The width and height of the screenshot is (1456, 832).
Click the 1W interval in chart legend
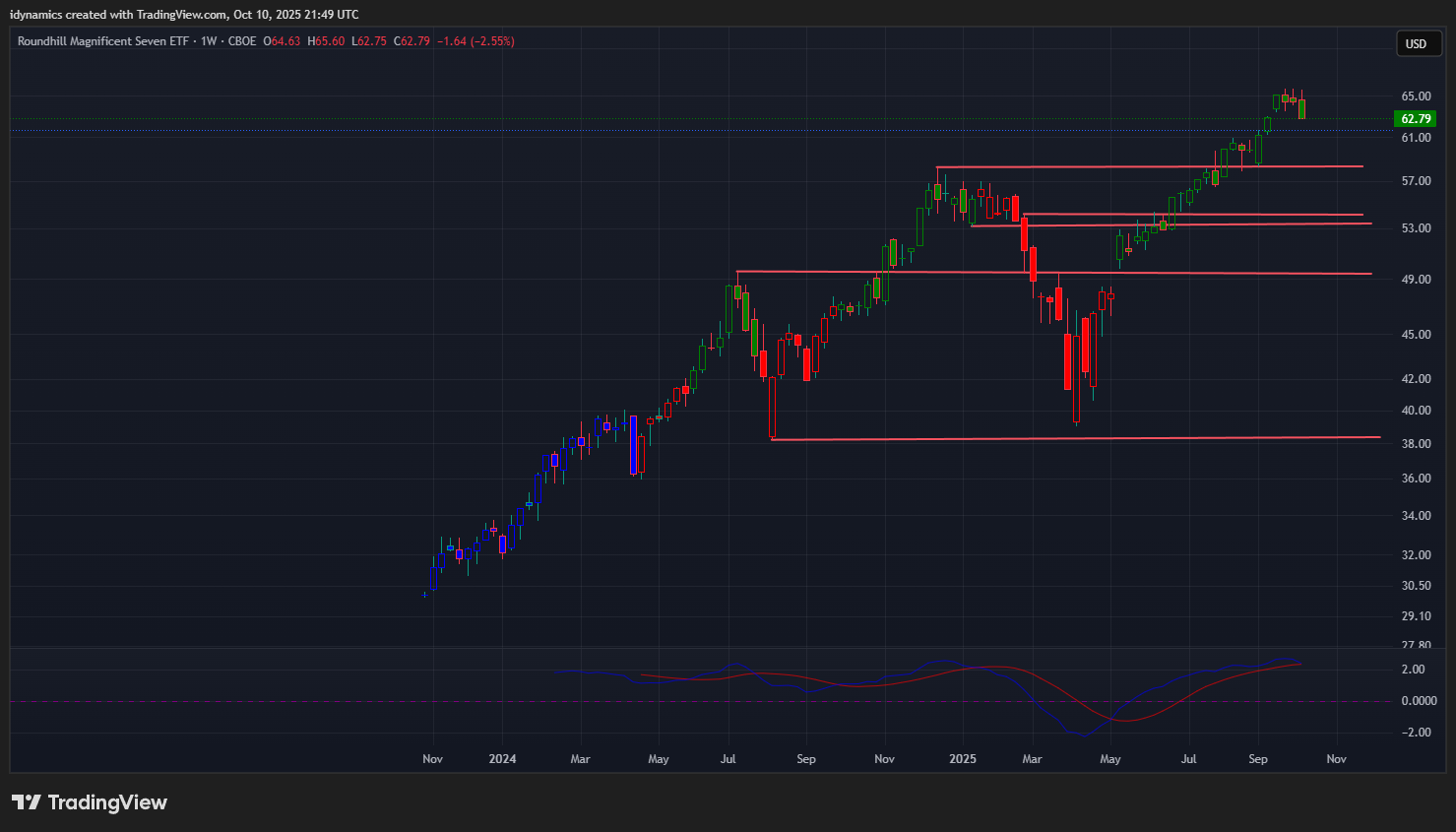(209, 41)
